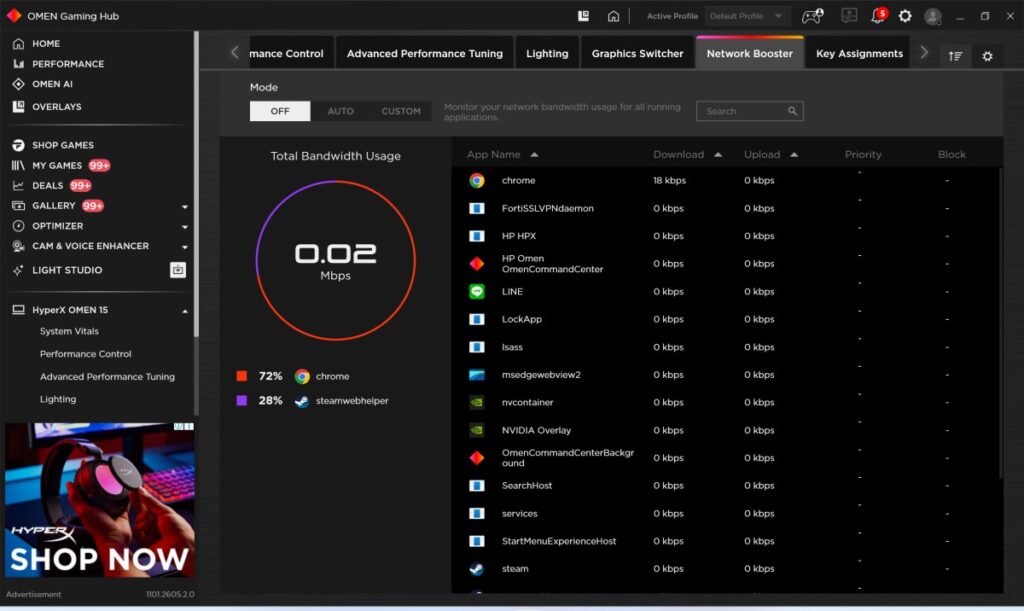Switch to Graphics Switcher tab

coord(637,54)
